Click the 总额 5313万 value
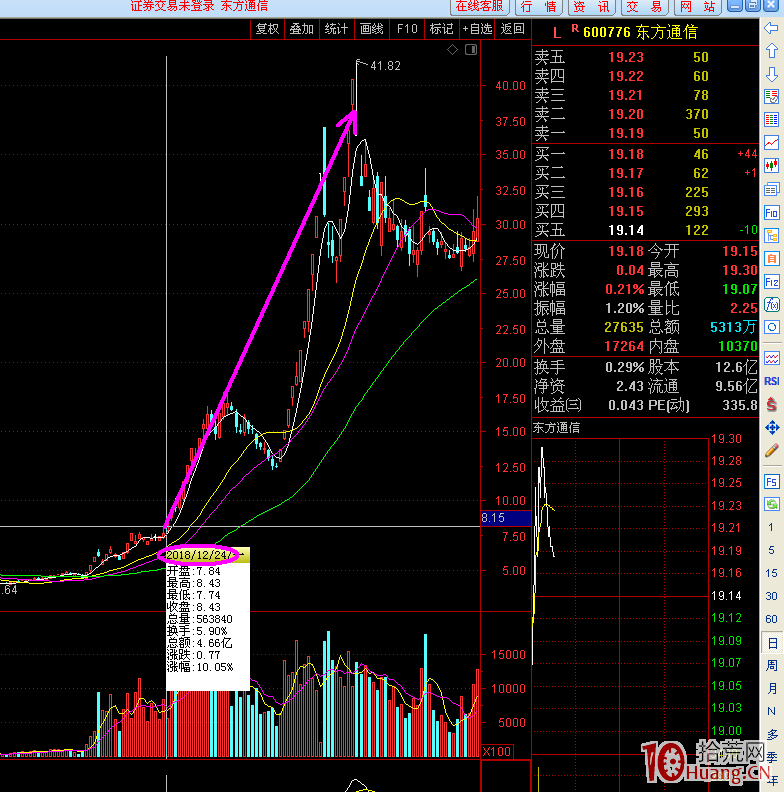The height and width of the screenshot is (792, 784). (733, 327)
